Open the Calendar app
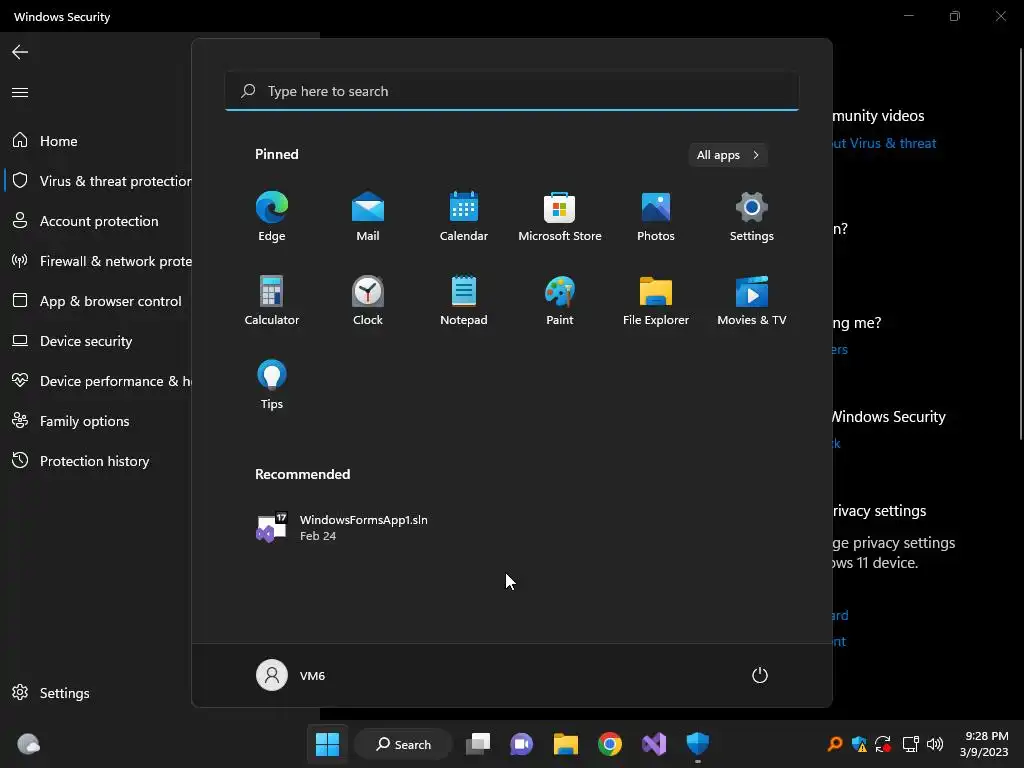 [464, 216]
